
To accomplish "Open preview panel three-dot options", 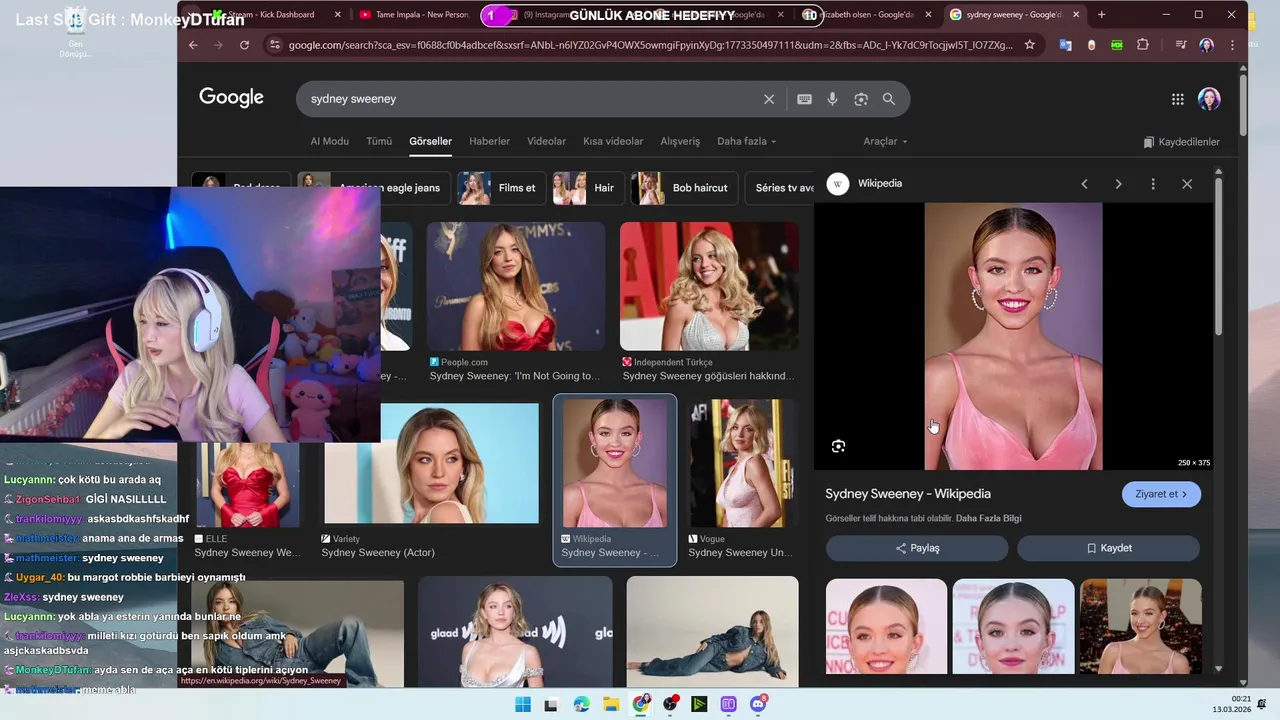I will 1153,184.
